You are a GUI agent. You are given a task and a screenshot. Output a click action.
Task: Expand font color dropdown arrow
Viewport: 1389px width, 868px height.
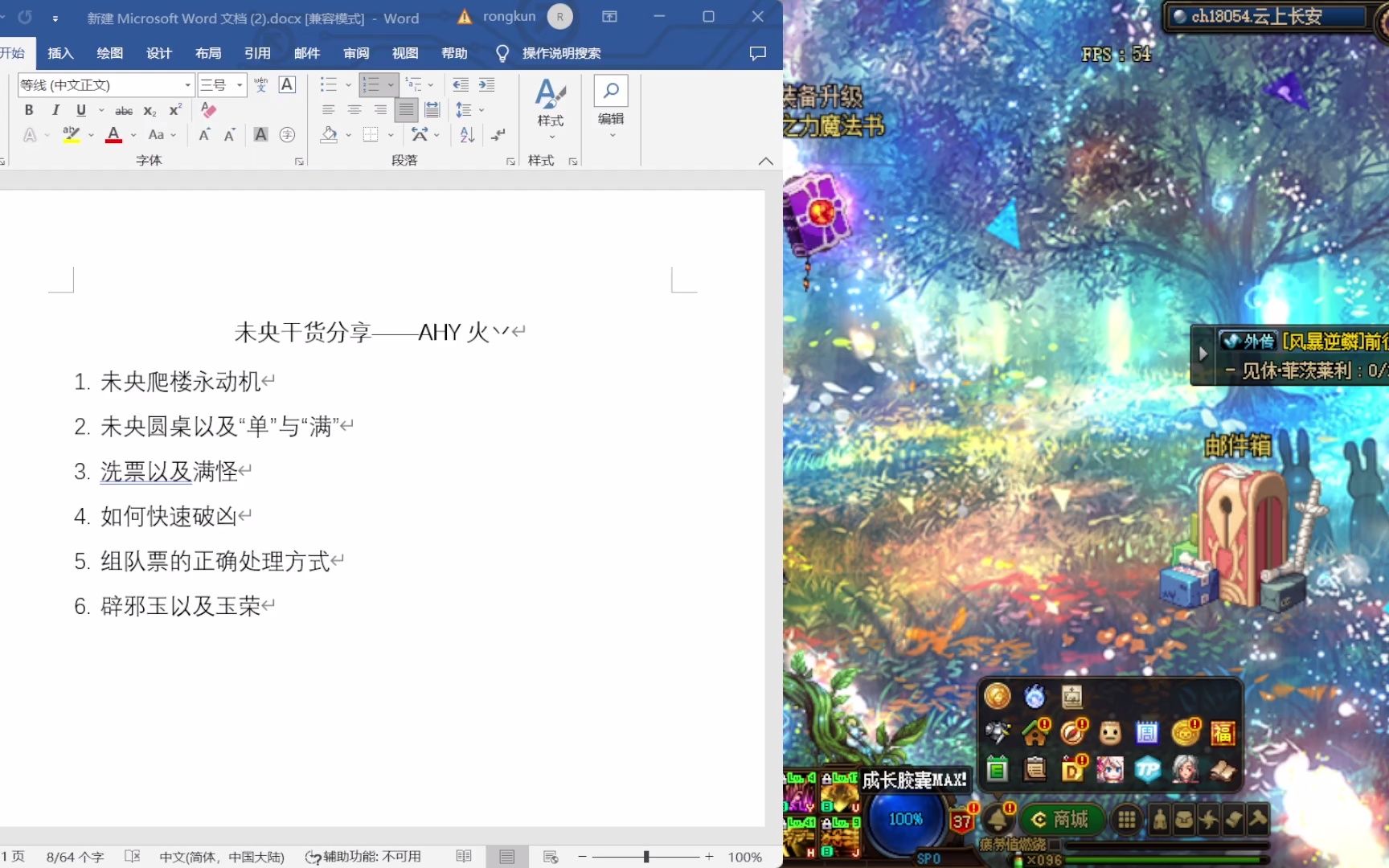click(133, 135)
